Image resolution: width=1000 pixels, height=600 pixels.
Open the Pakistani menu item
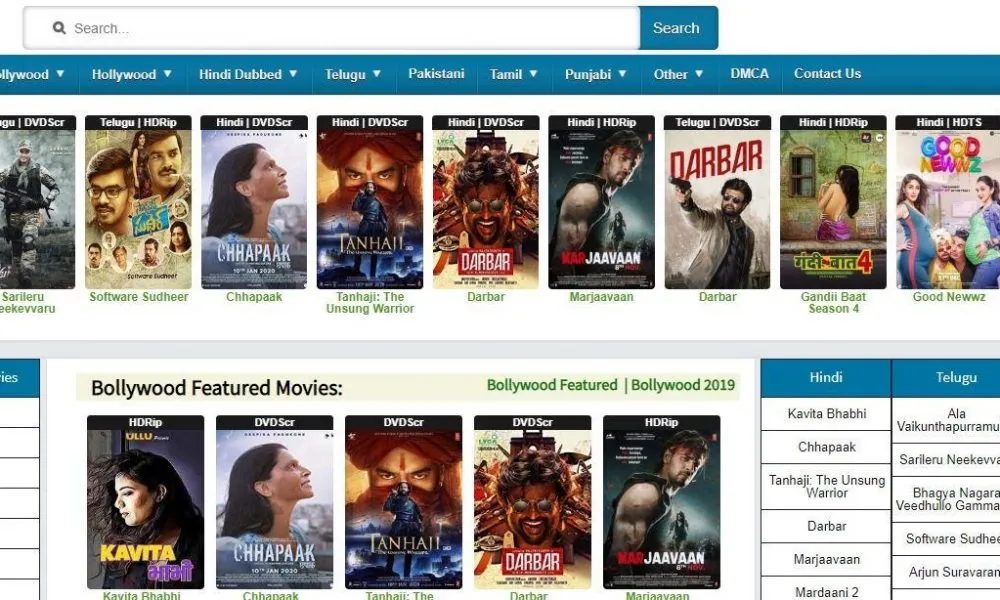(x=436, y=74)
